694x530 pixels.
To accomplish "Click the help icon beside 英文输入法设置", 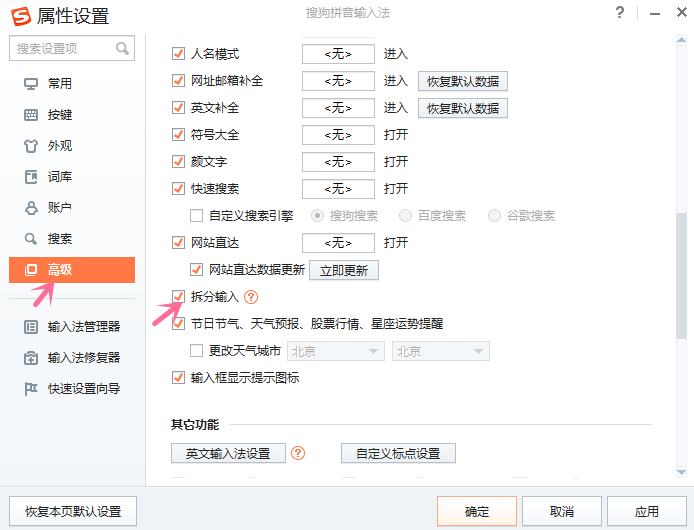I will tap(297, 453).
